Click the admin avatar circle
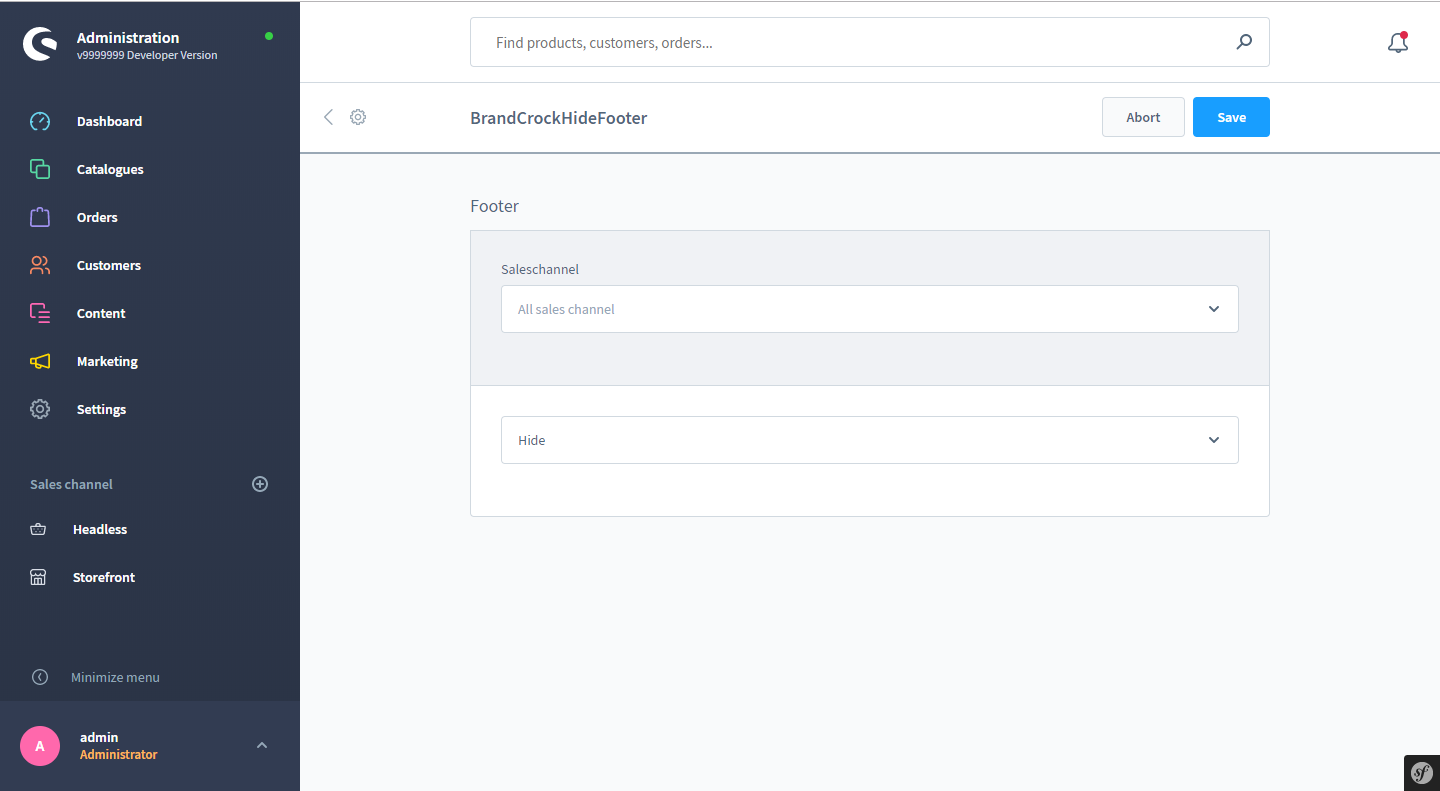The width and height of the screenshot is (1440, 791). coord(40,746)
